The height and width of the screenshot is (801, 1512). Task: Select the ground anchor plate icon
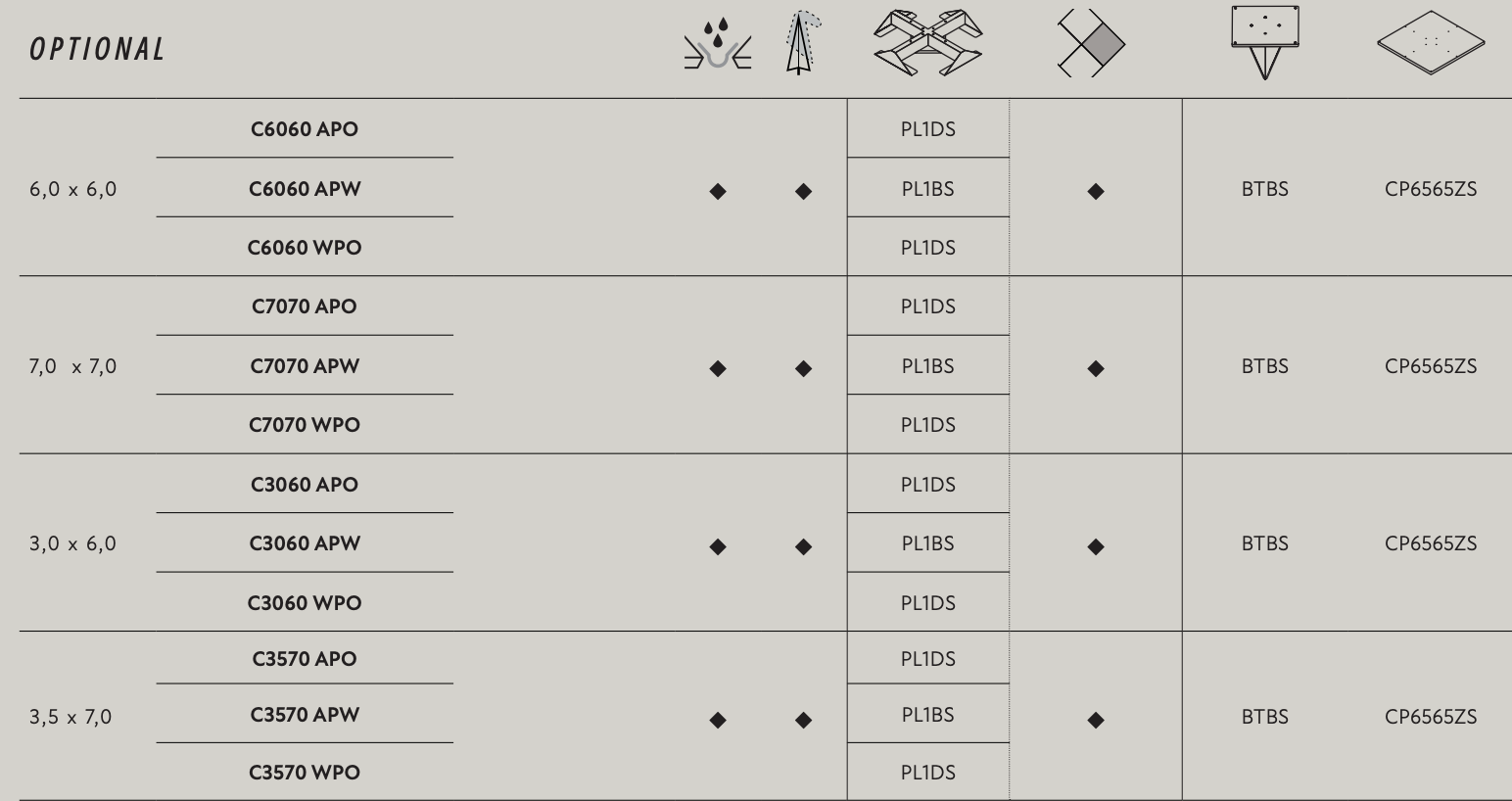click(1264, 42)
